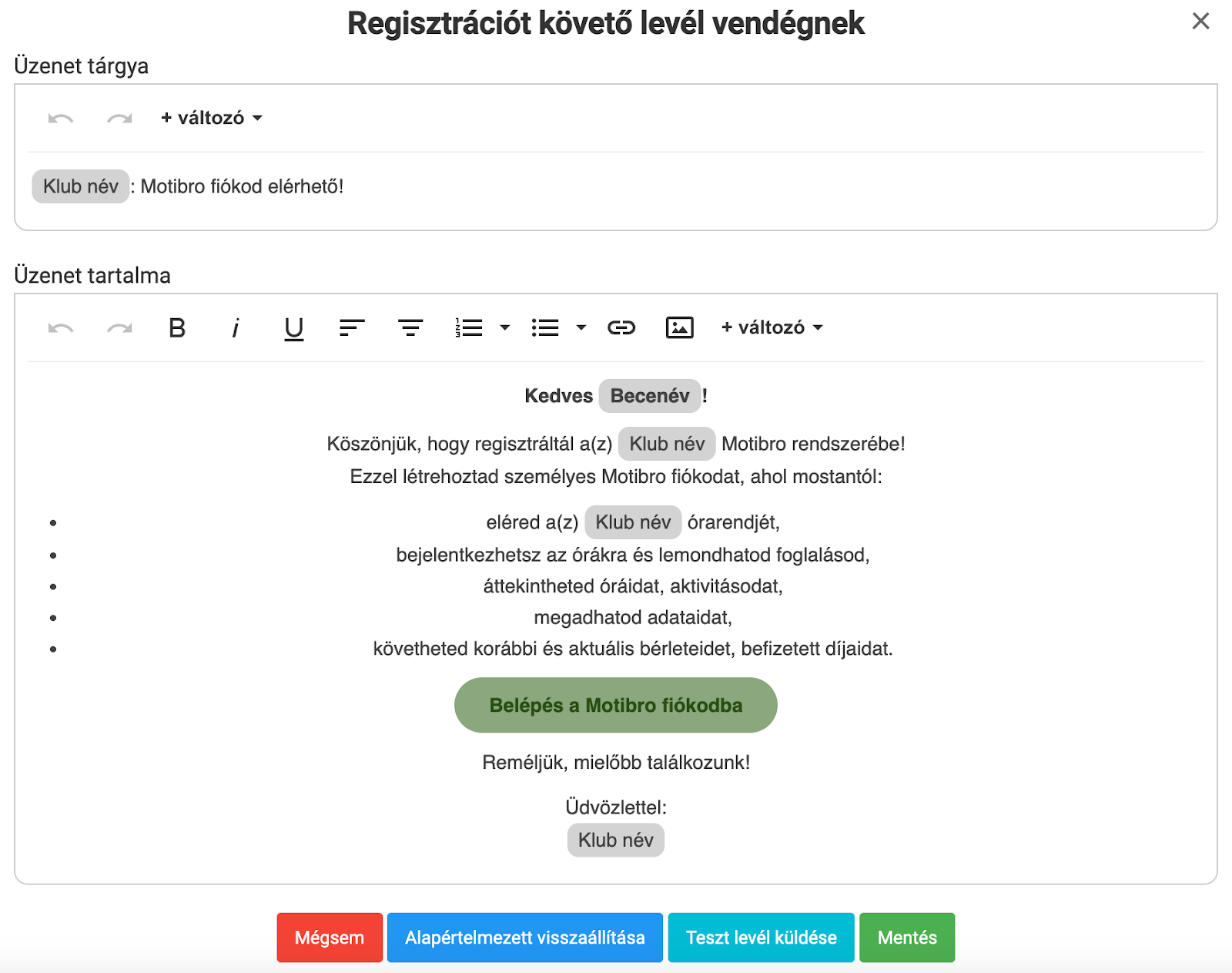Screen dimensions: 1232x973
Task: Expand bulleted list style options
Action: click(x=581, y=327)
